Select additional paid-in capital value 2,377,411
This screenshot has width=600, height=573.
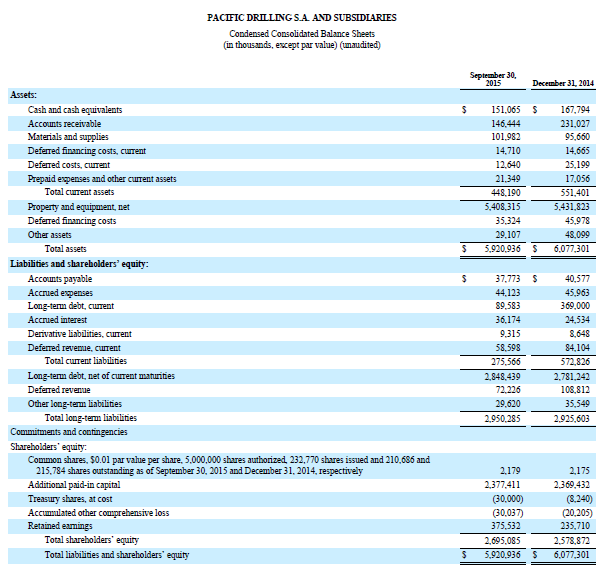click(x=502, y=485)
